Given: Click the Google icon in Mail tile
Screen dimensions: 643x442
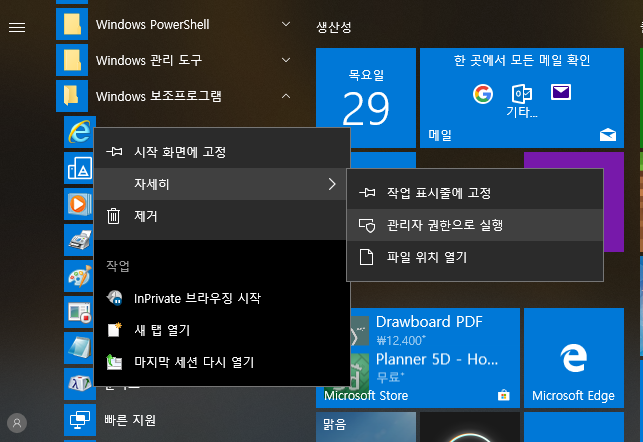Looking at the screenshot, I should coord(483,94).
